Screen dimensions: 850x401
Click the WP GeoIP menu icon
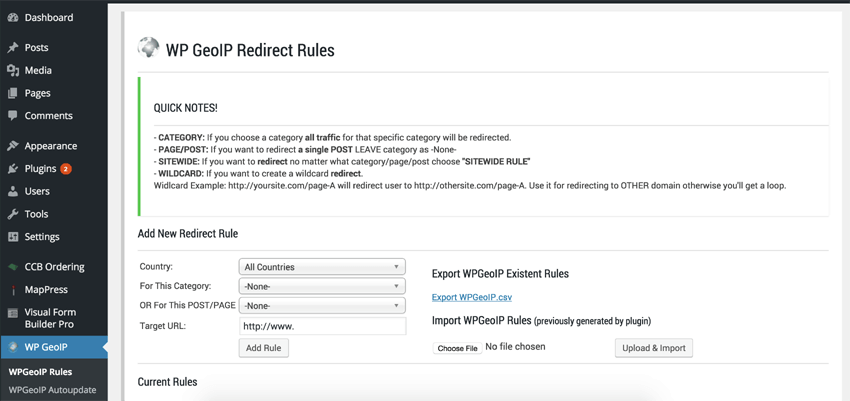(12, 347)
